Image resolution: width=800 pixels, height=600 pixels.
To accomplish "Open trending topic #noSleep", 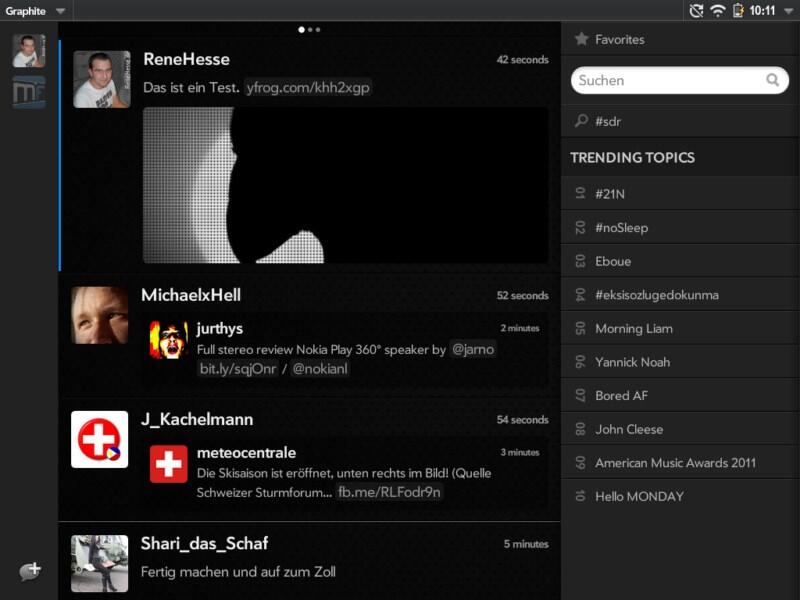I will (x=680, y=228).
